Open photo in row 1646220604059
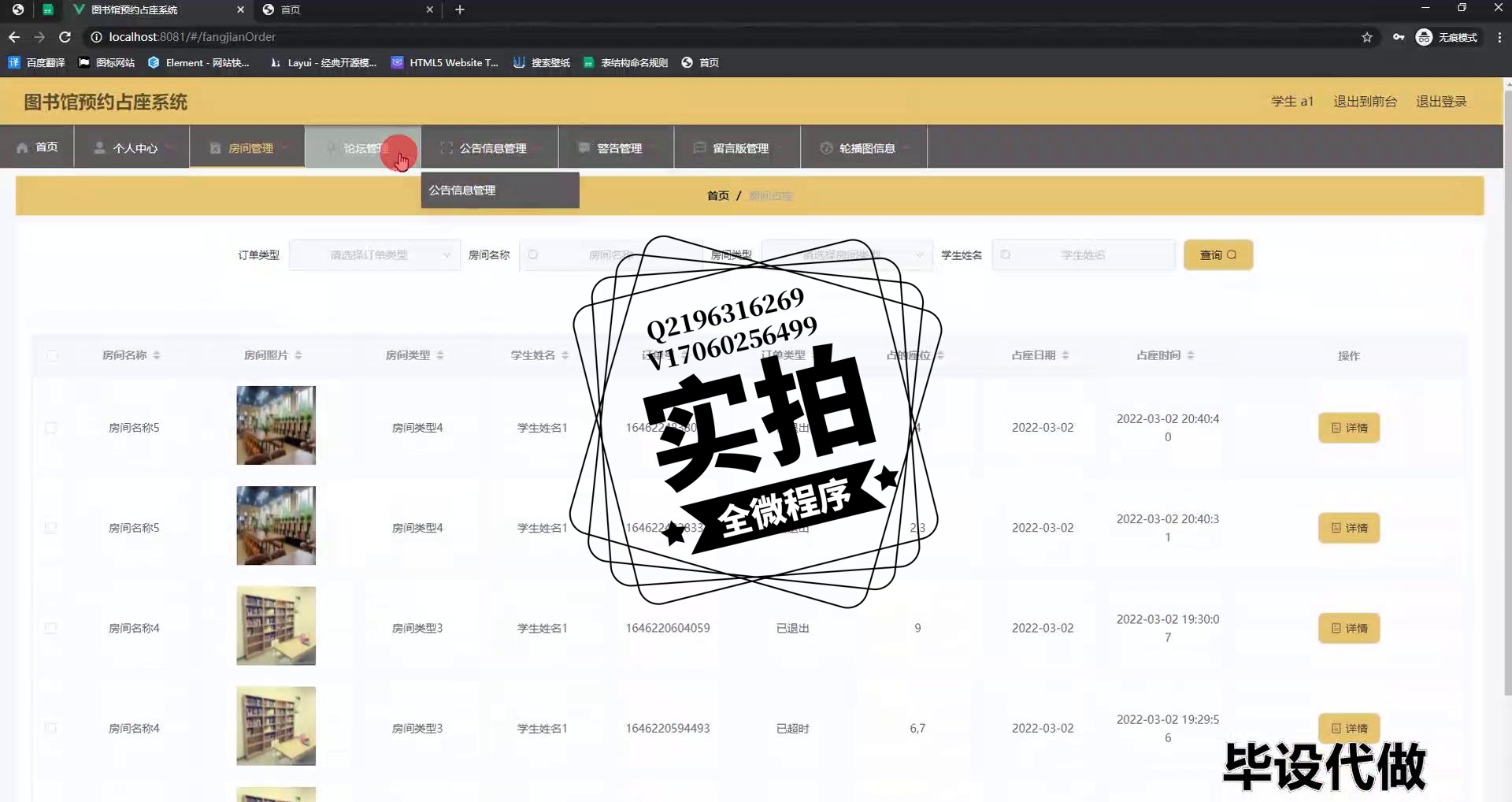The height and width of the screenshot is (802, 1512). coord(276,626)
